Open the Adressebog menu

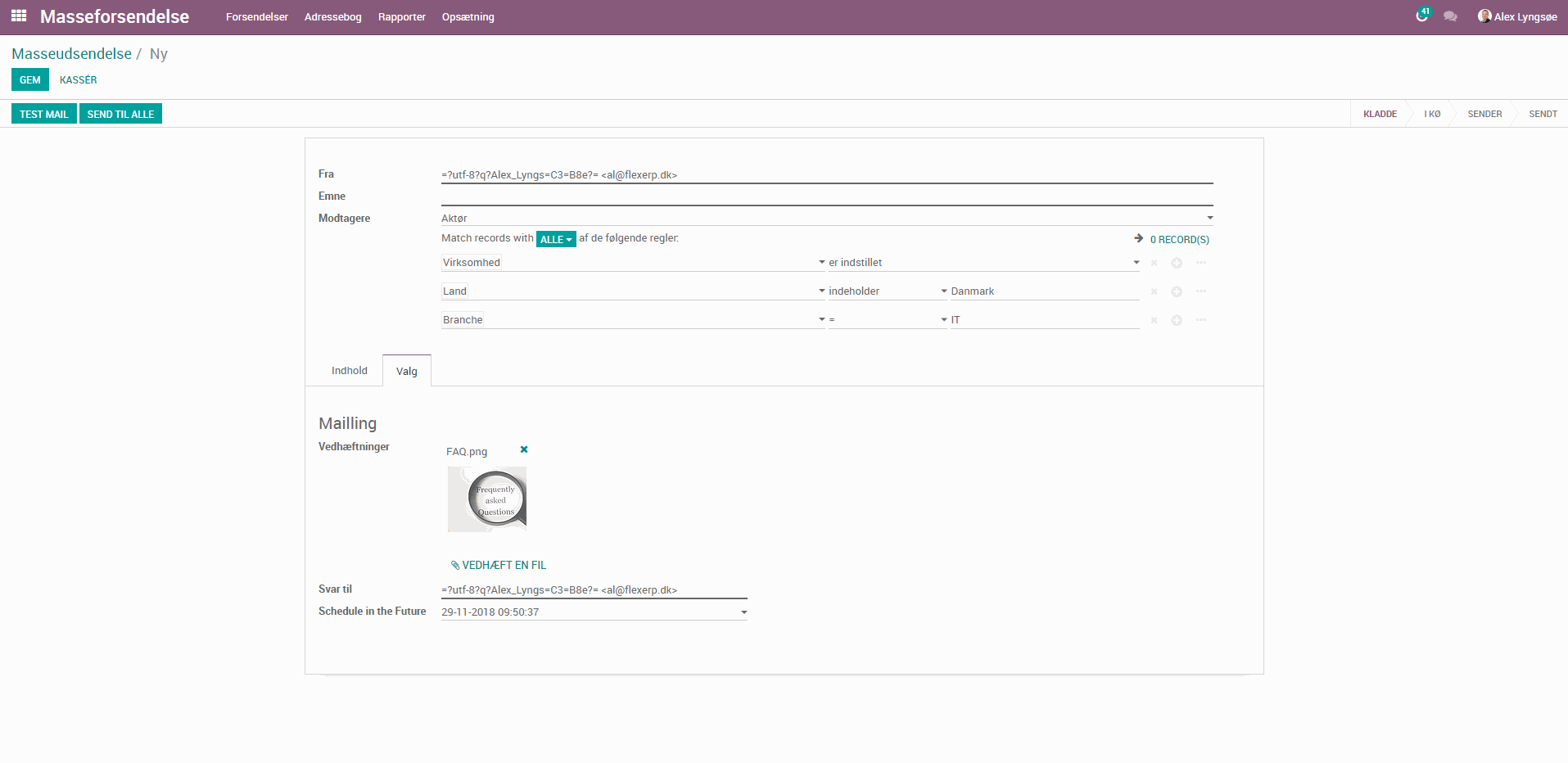332,17
